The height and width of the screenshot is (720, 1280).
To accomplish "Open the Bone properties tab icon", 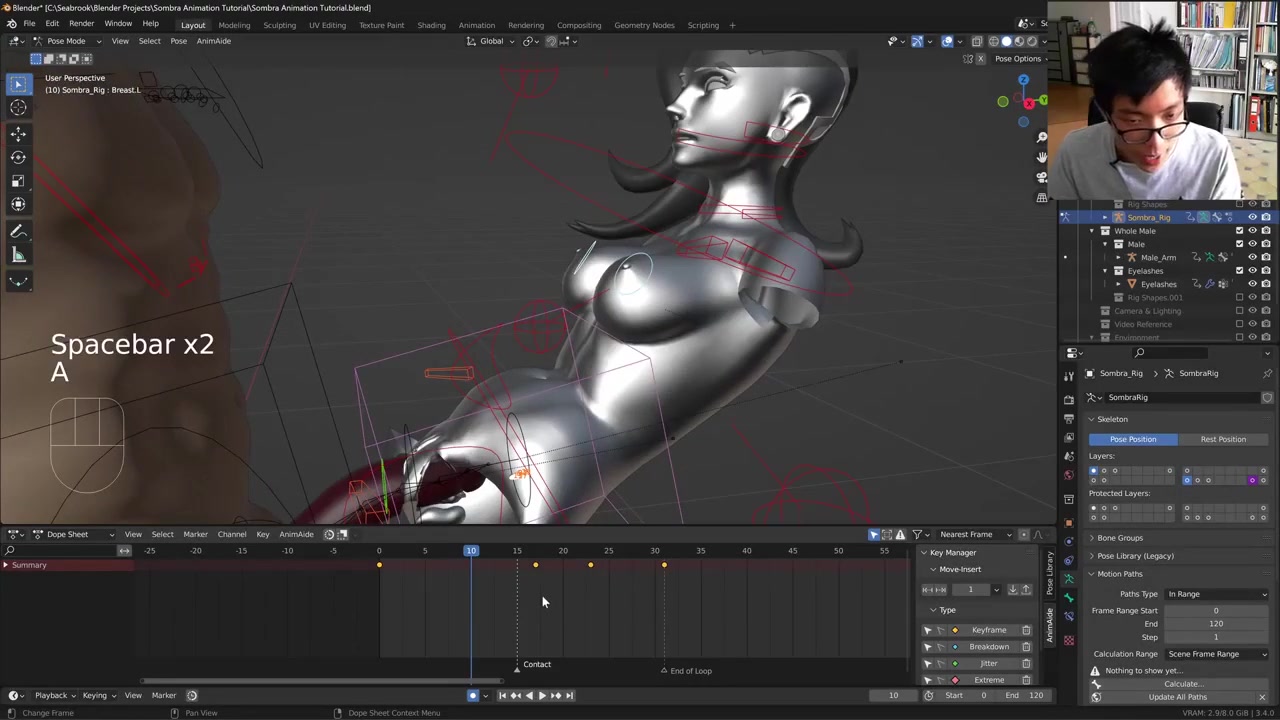I will click(1069, 598).
